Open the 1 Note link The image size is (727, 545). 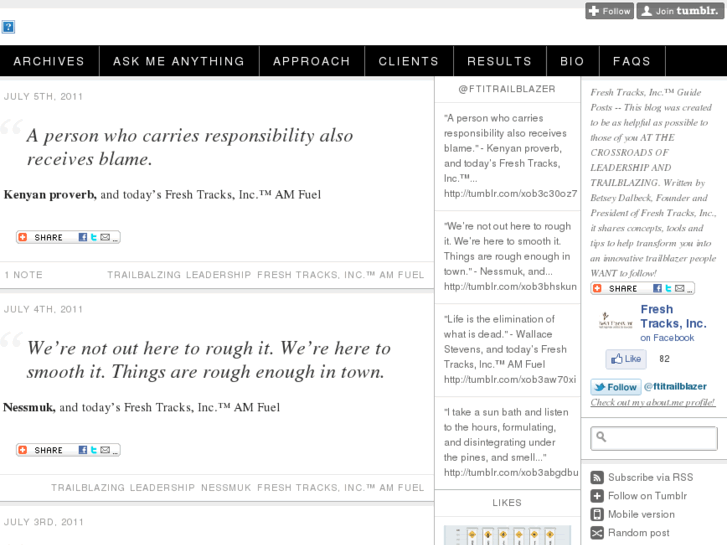[x=24, y=275]
